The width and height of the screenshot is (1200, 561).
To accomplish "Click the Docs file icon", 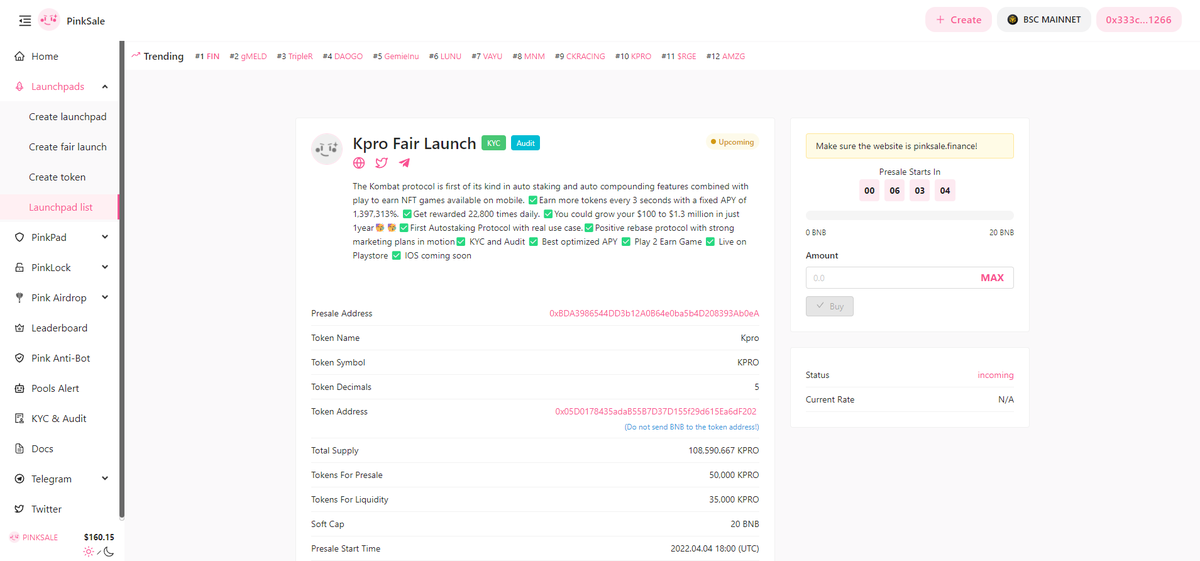I will point(20,449).
